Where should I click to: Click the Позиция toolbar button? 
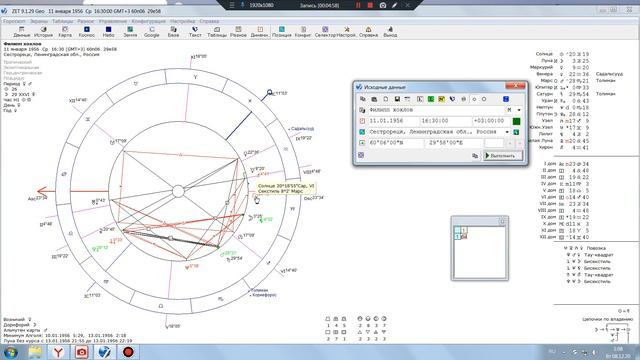tap(282, 32)
